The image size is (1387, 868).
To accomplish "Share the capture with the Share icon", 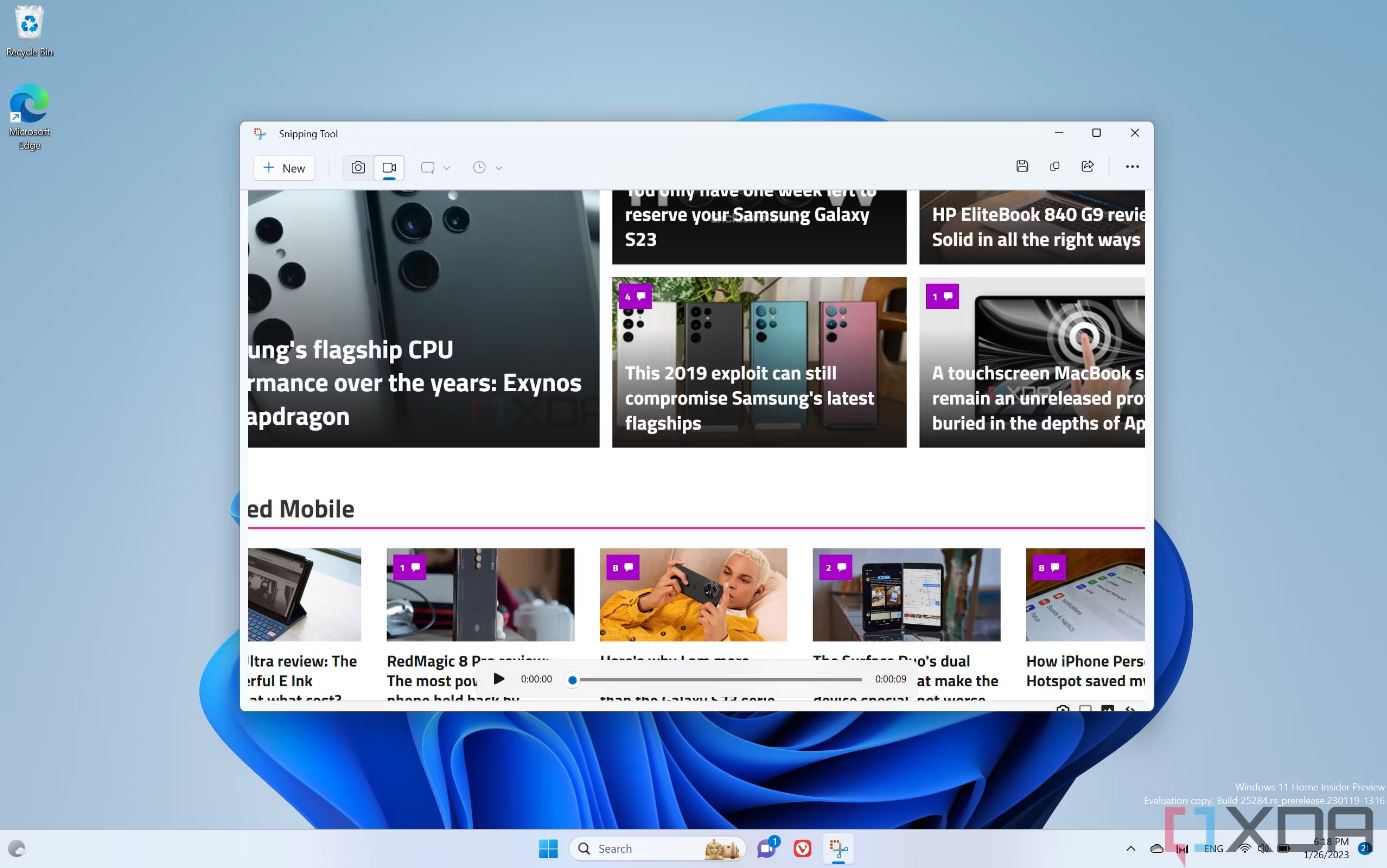I will 1087,167.
